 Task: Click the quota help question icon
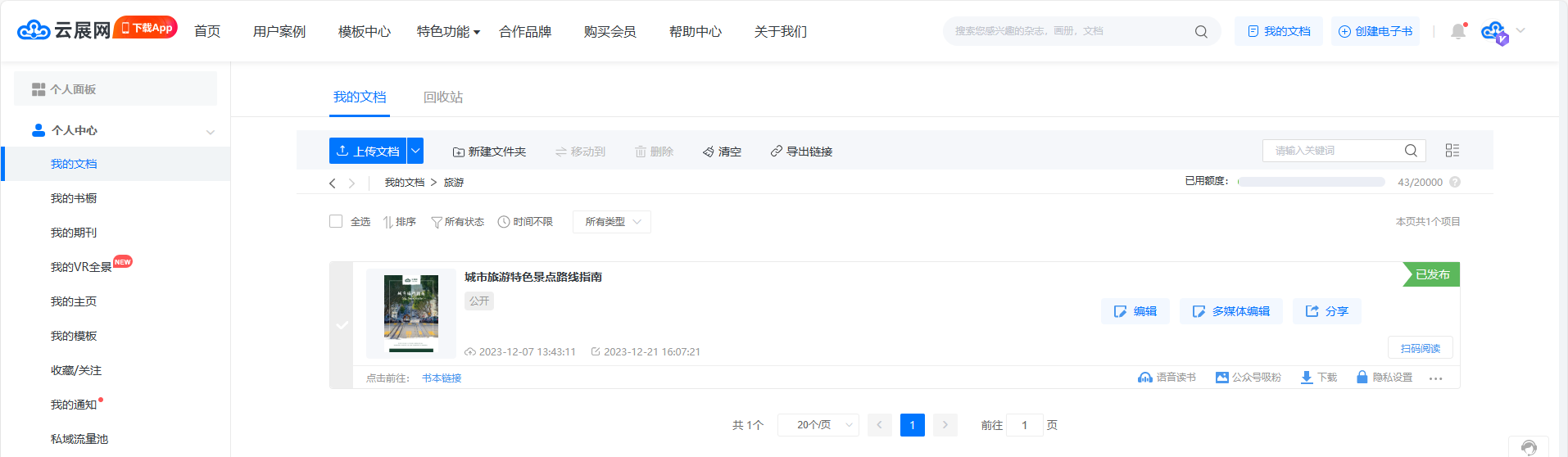pyautogui.click(x=1455, y=182)
